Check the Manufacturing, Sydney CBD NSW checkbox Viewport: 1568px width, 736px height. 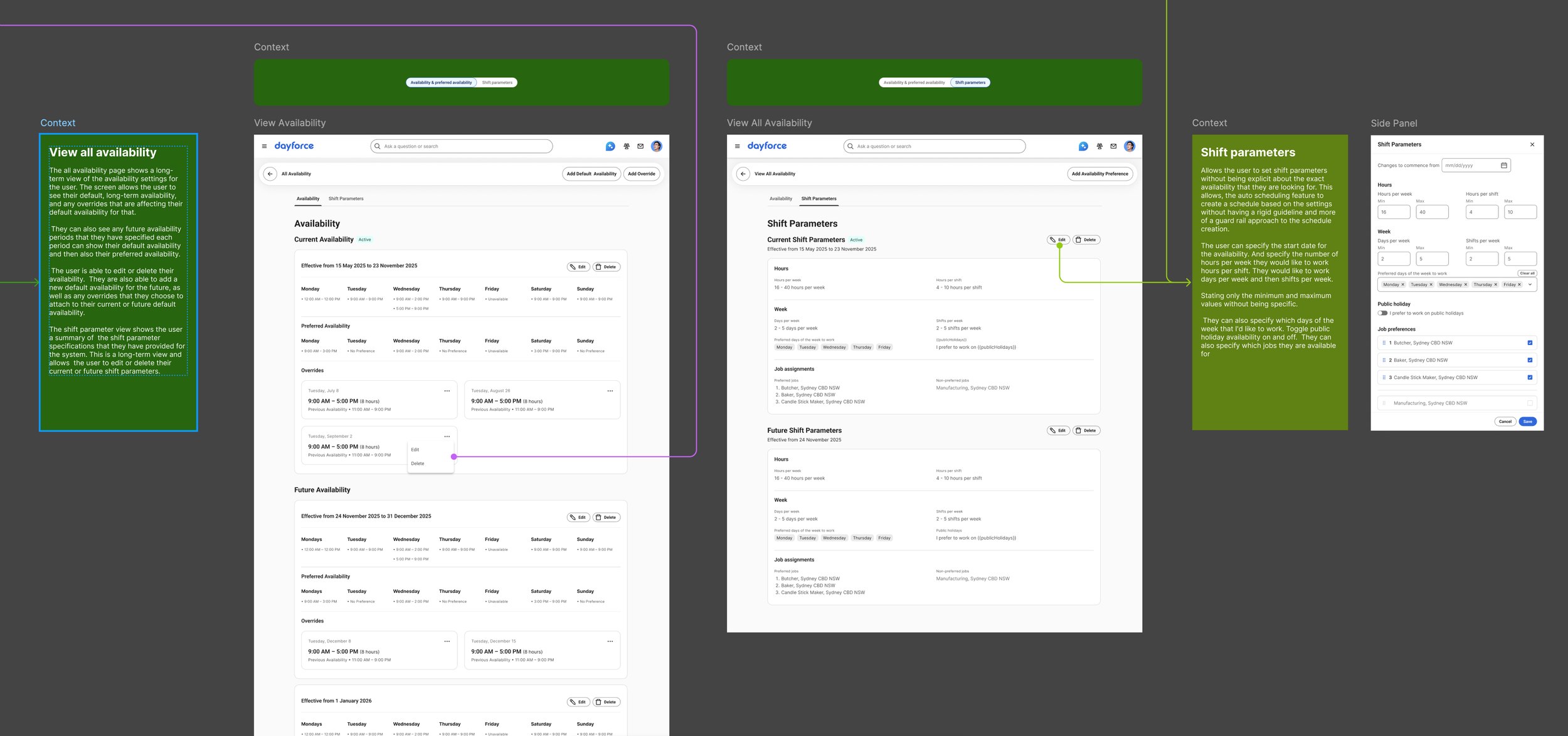(1530, 403)
